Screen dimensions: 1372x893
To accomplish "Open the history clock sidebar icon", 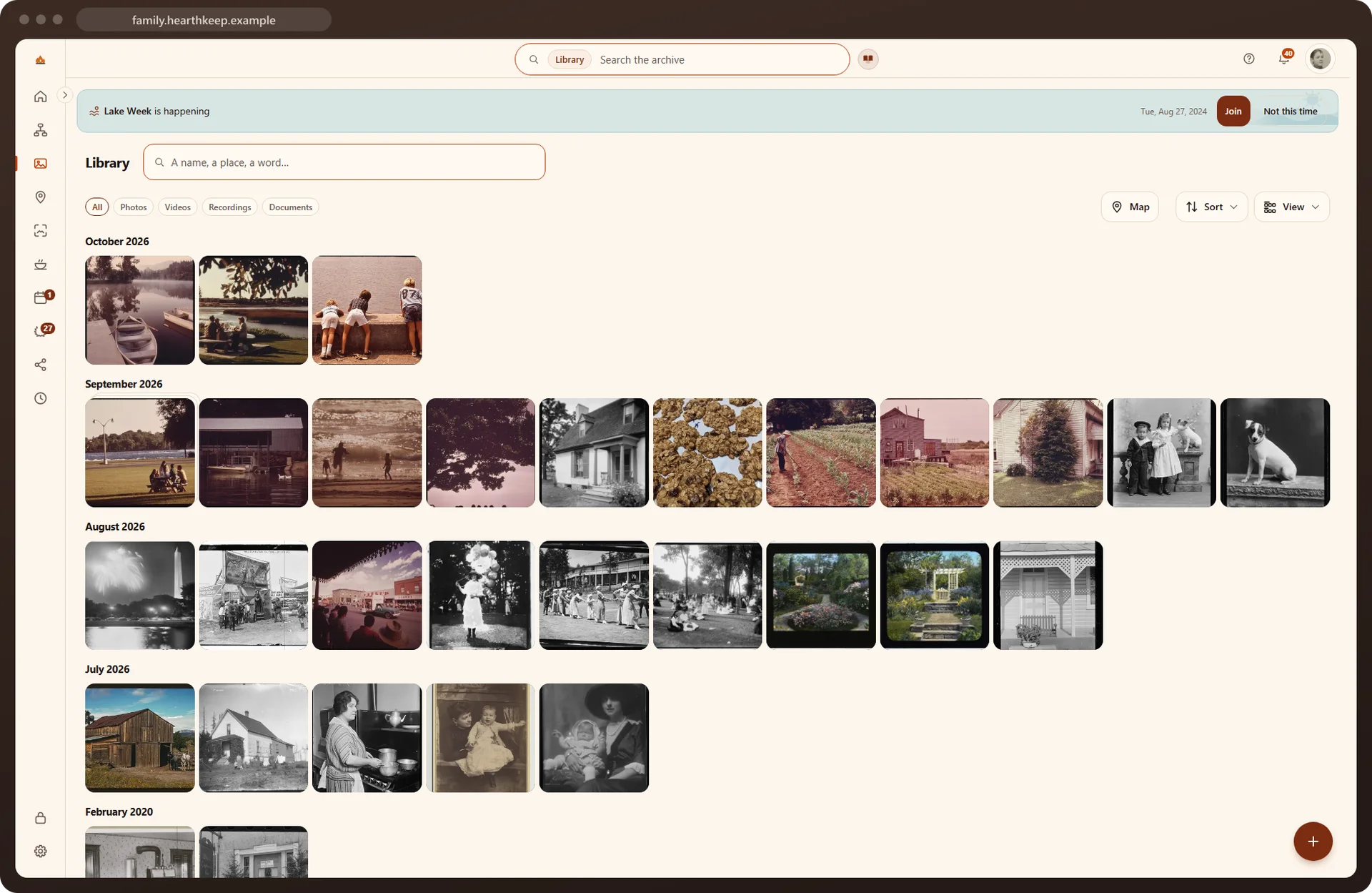I will [41, 398].
